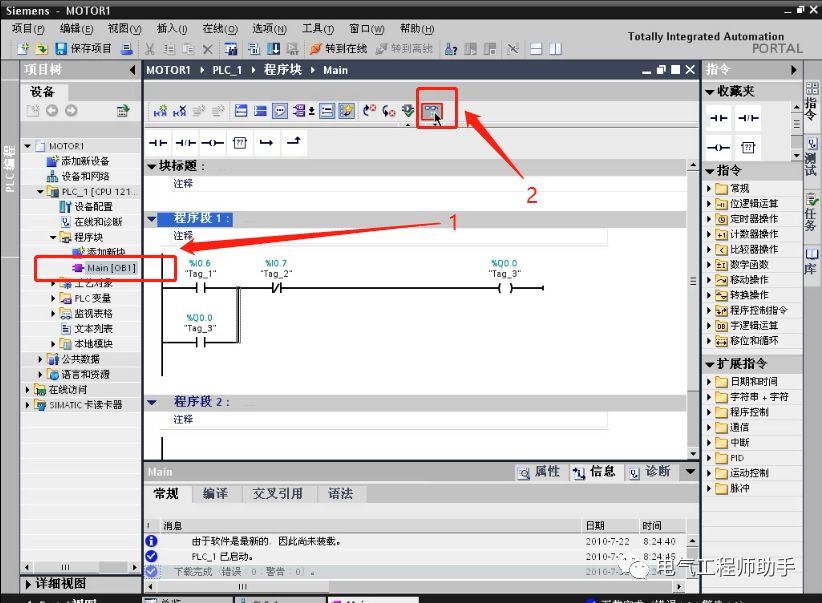822x603 pixels.
Task: Open the 测试 testing side tab
Action: [x=811, y=157]
